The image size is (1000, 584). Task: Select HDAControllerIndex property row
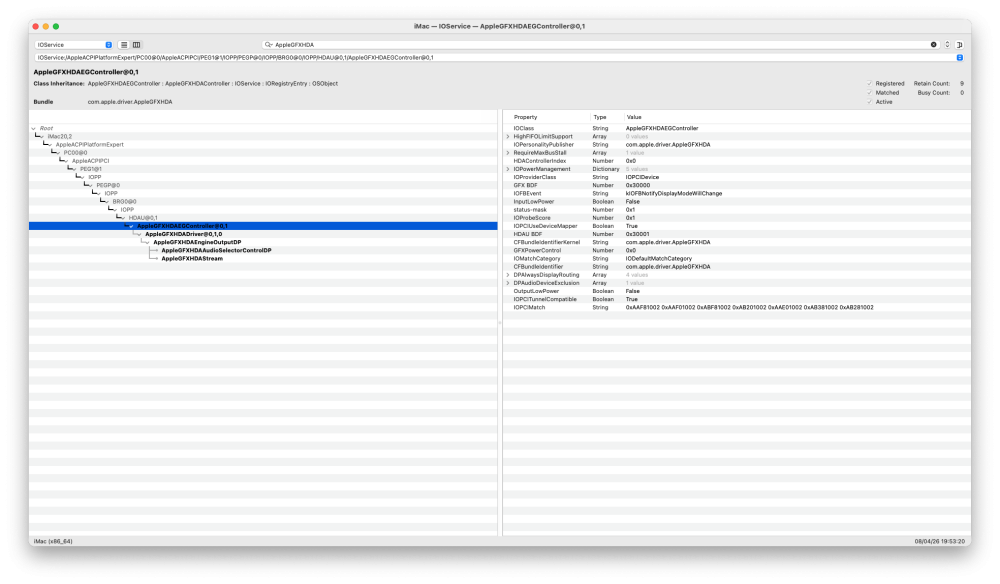[x=737, y=161]
